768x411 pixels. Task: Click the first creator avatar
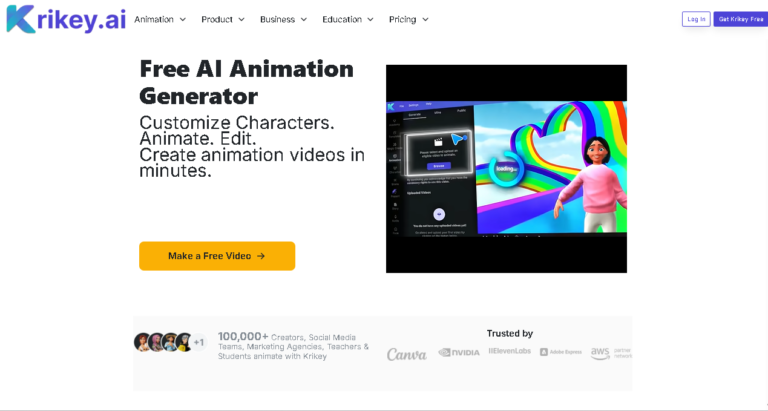[x=143, y=342]
